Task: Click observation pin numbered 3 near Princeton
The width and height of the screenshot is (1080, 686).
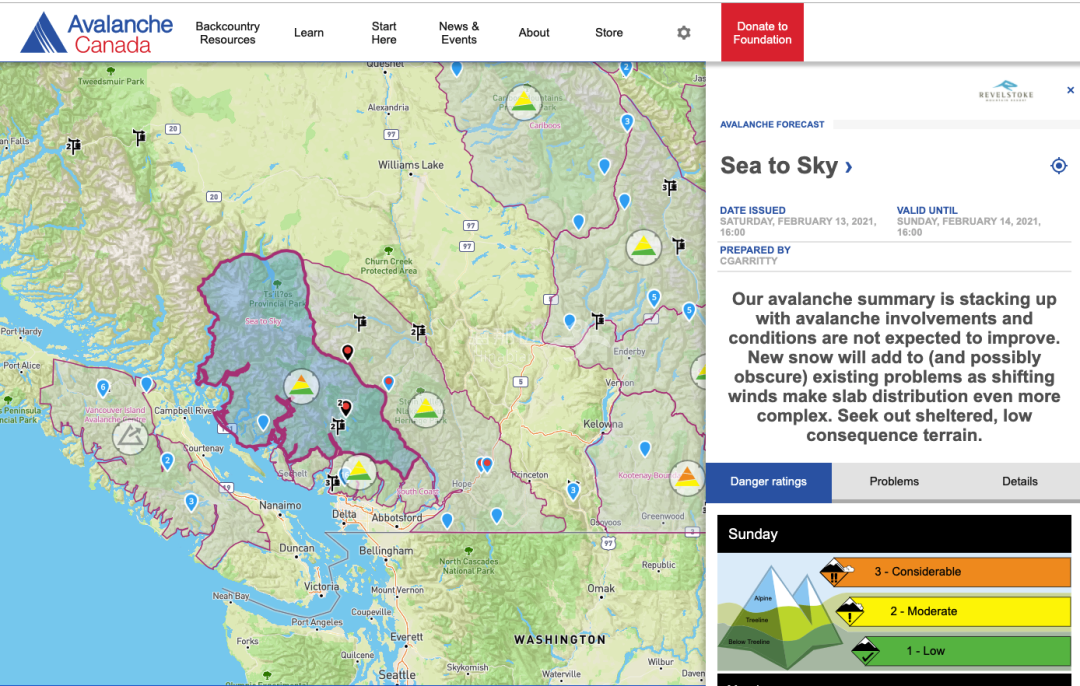Action: pos(573,490)
